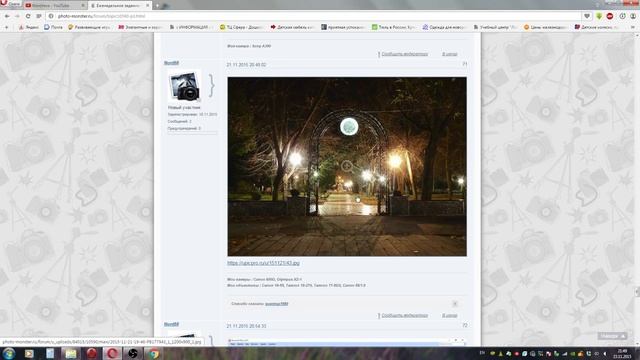640x360 pixels.
Task: Open the Детские коляски bookmark
Action: click(595, 27)
